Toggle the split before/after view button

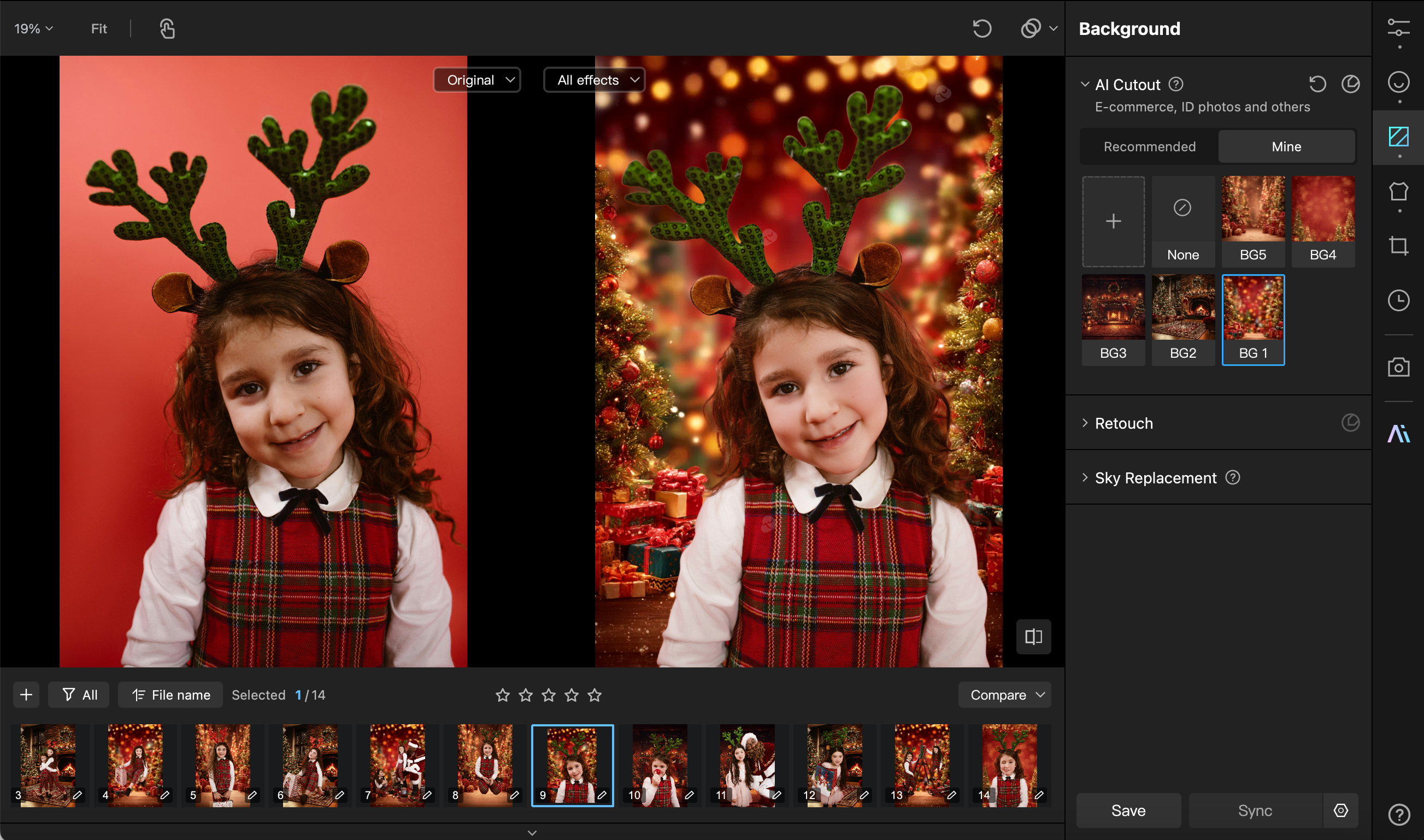(1033, 637)
